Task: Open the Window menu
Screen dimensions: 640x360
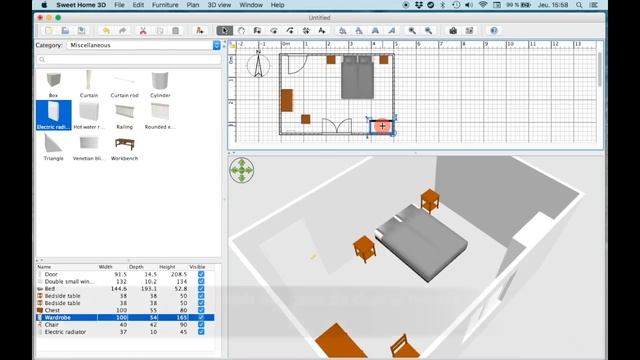Action: tap(251, 5)
